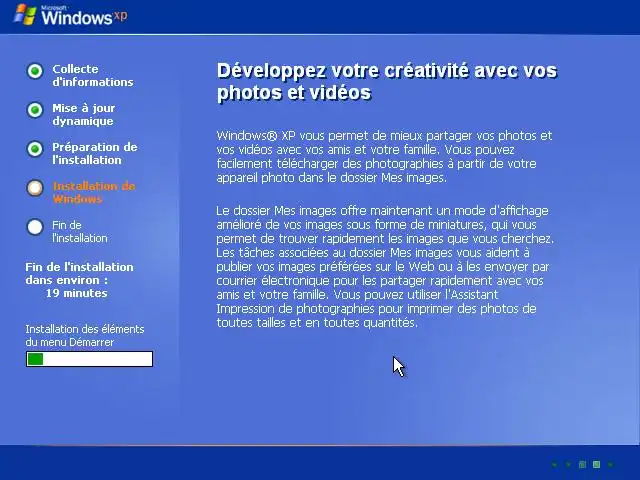The image size is (640, 480).
Task: Click the green bullet beside Mise à jour dynamique
Action: 35,110
